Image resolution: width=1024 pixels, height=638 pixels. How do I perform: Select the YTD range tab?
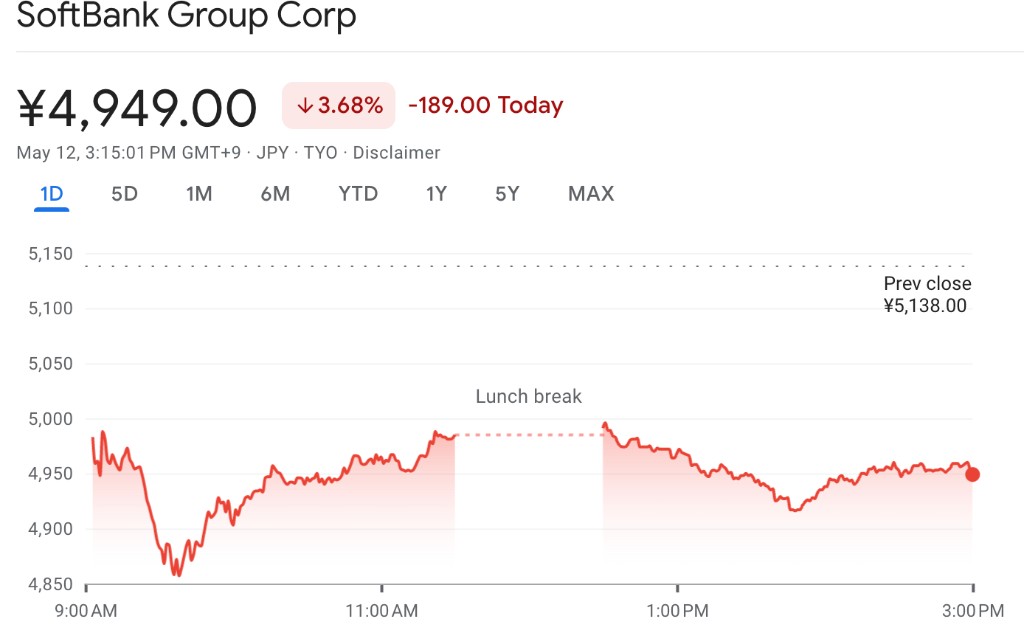pyautogui.click(x=358, y=194)
